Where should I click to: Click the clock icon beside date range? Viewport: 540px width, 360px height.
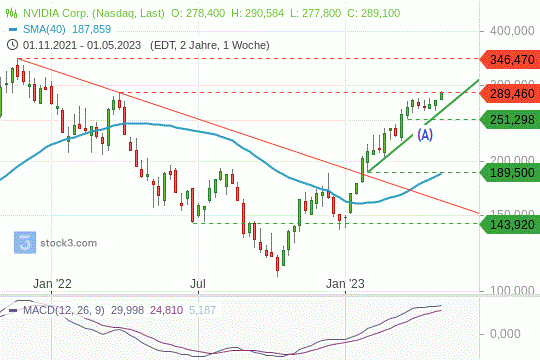coord(12,45)
